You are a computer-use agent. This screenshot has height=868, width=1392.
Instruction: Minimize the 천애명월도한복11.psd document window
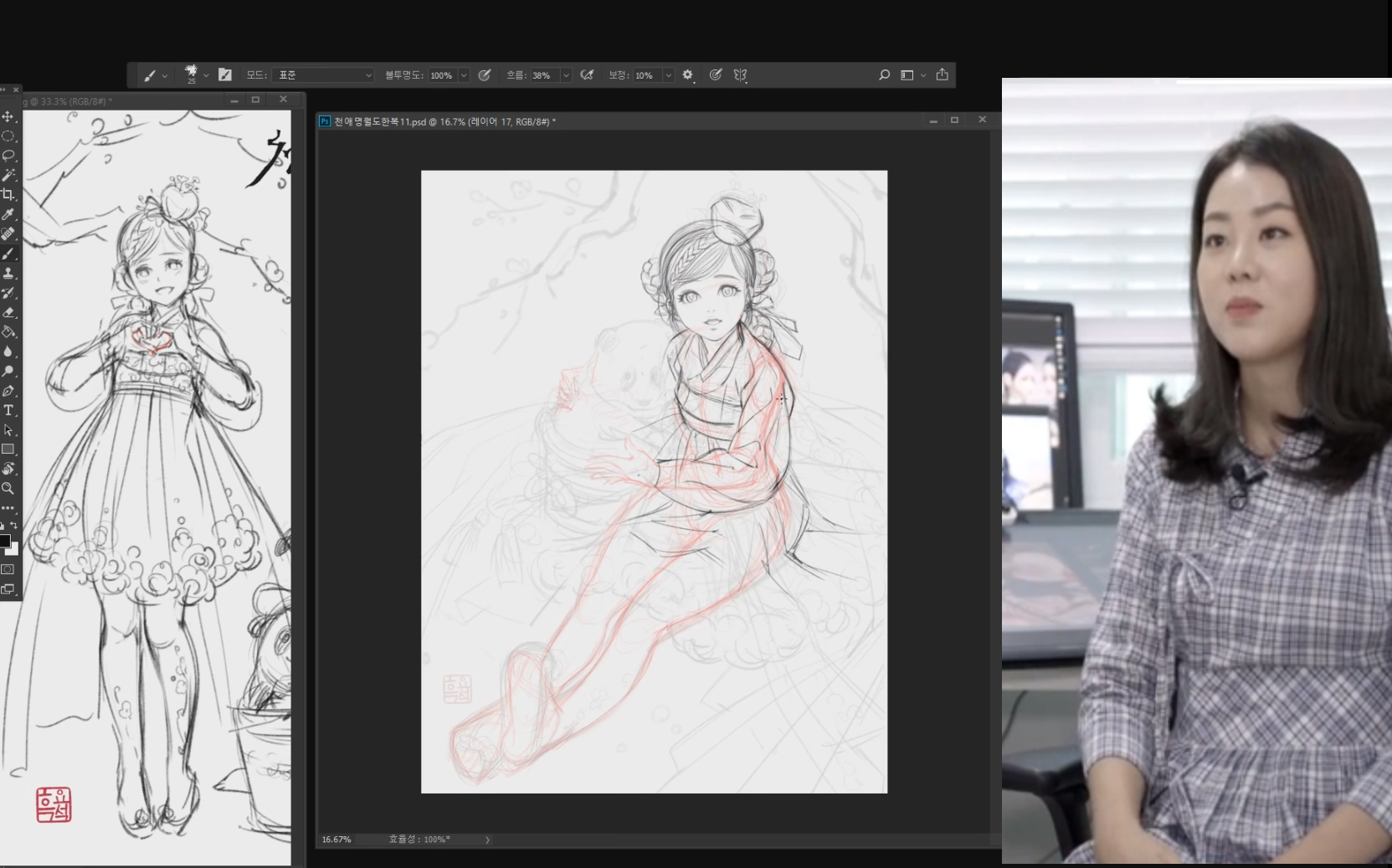point(933,121)
